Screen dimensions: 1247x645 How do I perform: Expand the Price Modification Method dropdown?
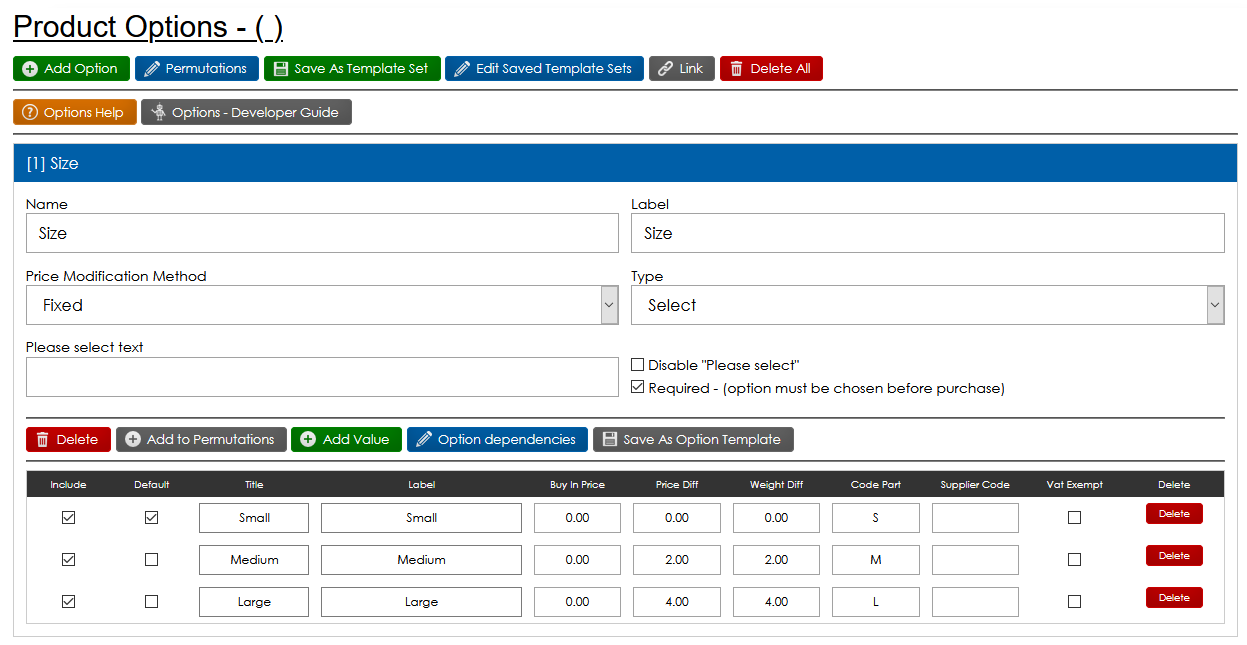click(321, 305)
